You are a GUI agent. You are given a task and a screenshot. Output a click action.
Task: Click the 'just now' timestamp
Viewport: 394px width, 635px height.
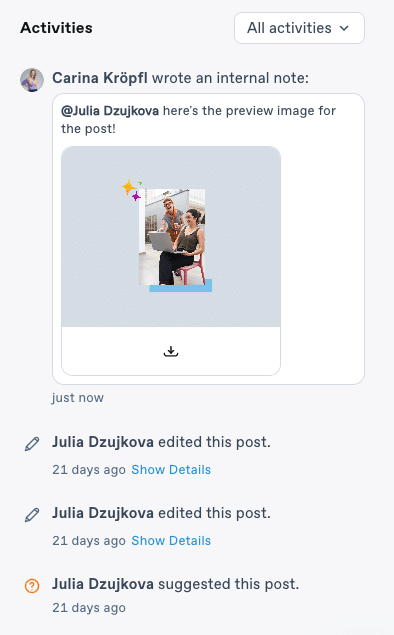[x=78, y=398]
